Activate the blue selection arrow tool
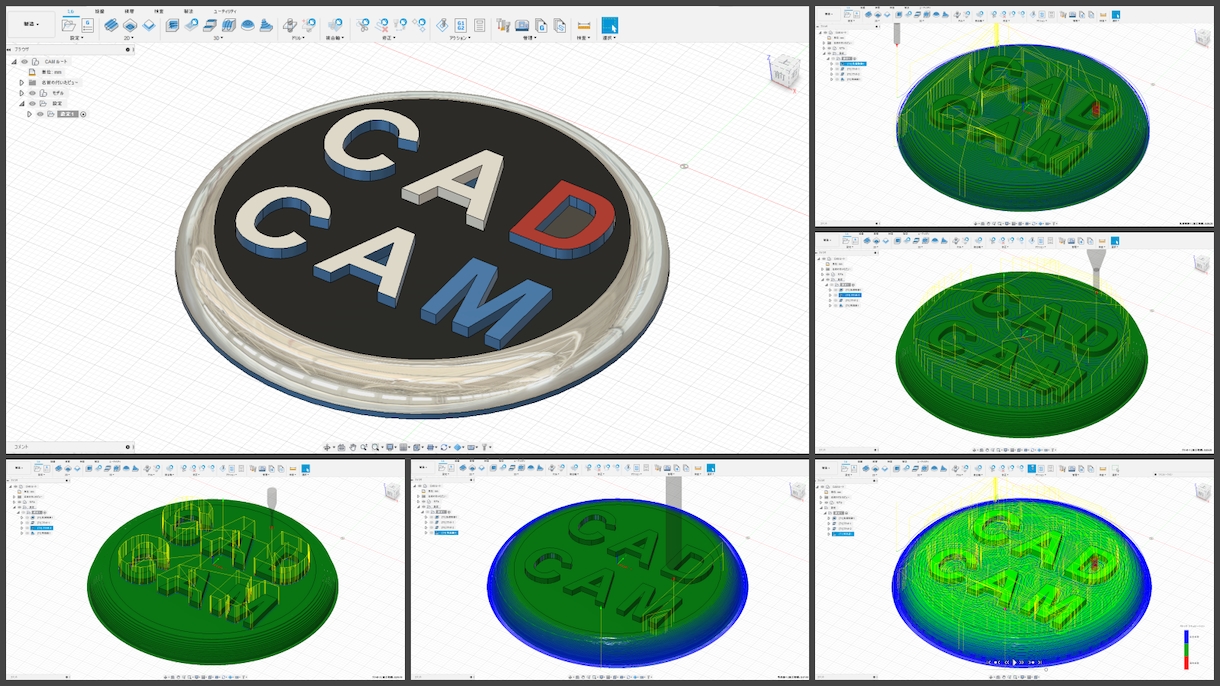The width and height of the screenshot is (1220, 686). [x=610, y=25]
